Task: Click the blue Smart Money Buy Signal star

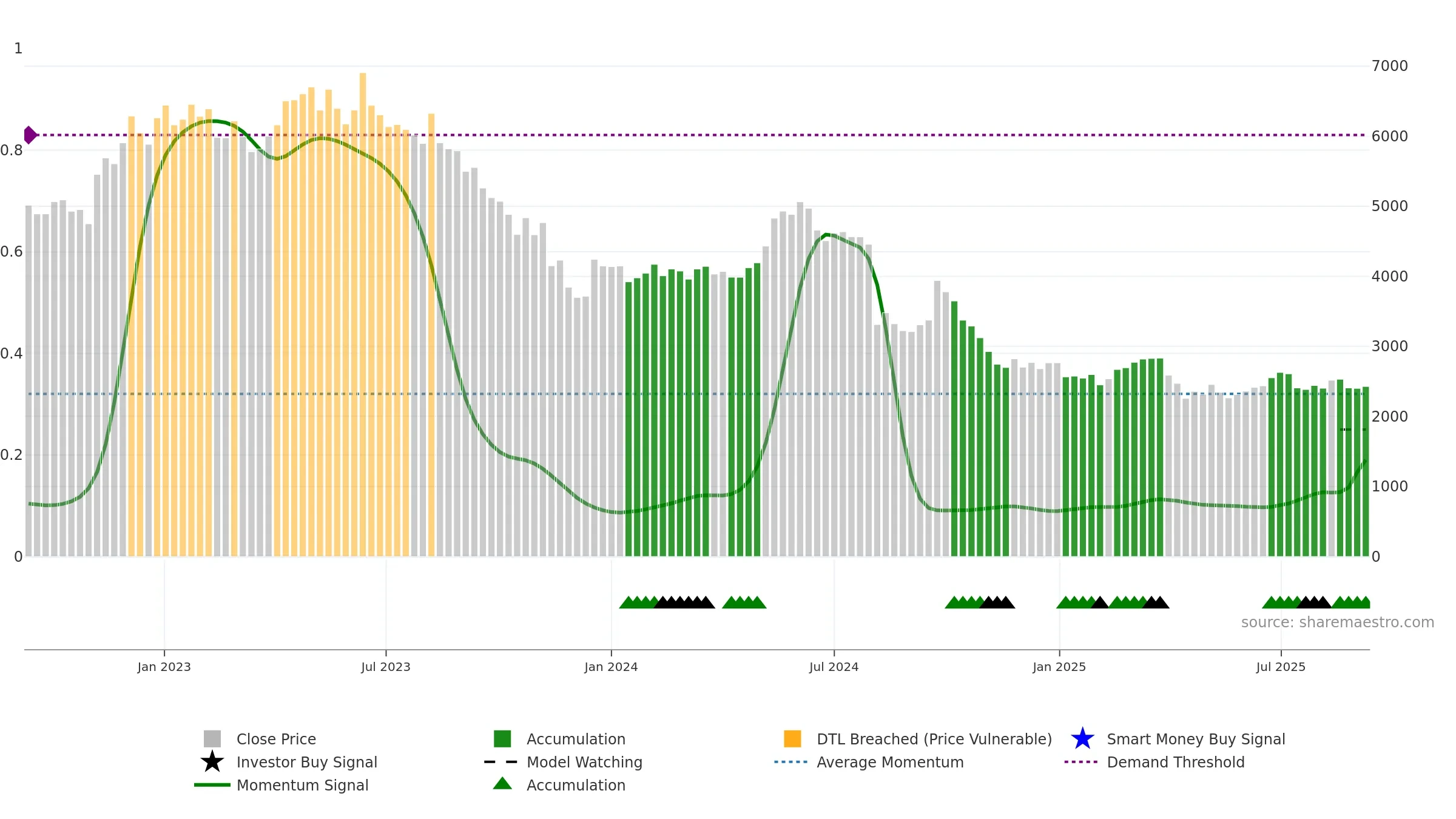Action: [x=1083, y=739]
